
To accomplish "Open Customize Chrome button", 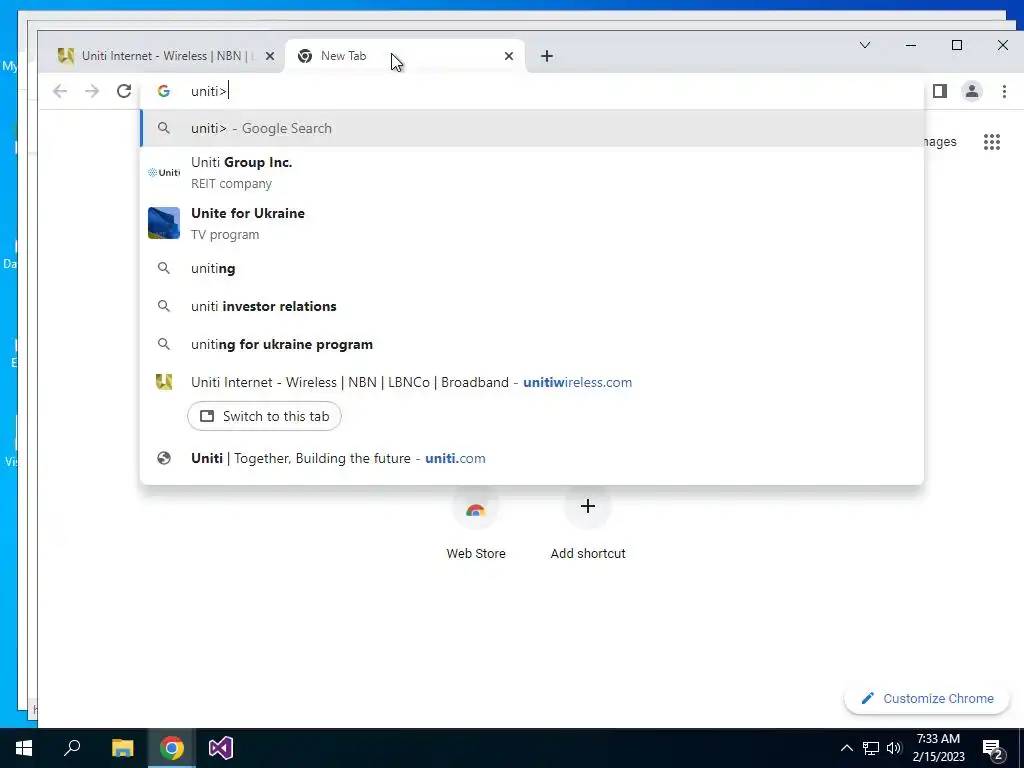I will [x=927, y=699].
